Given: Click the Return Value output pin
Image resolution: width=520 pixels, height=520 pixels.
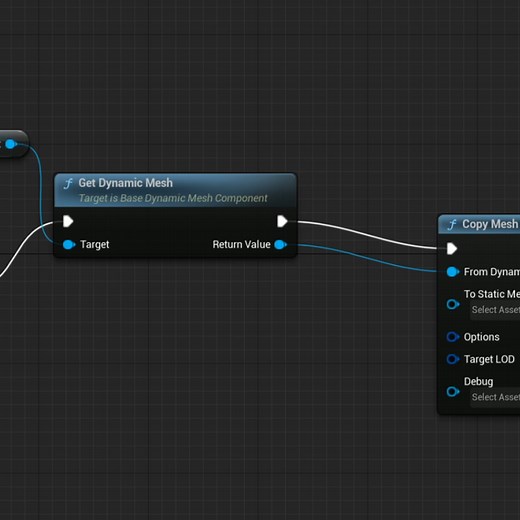Looking at the screenshot, I should click(x=280, y=245).
